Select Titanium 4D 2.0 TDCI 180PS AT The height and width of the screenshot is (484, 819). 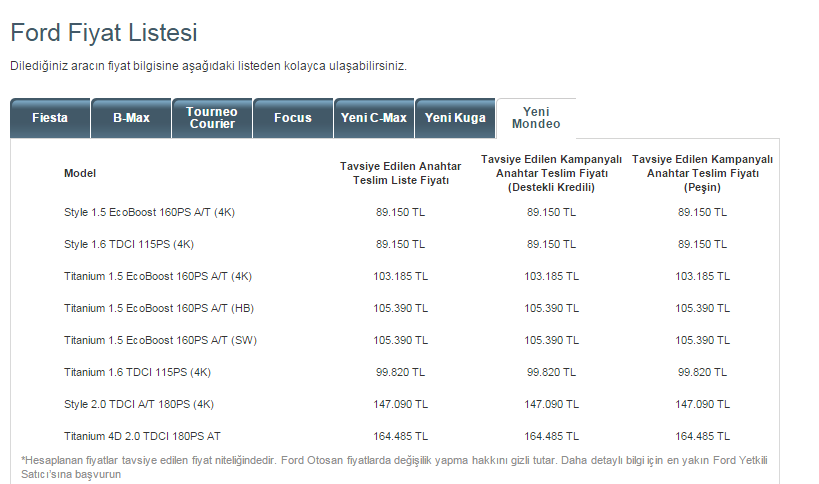142,436
